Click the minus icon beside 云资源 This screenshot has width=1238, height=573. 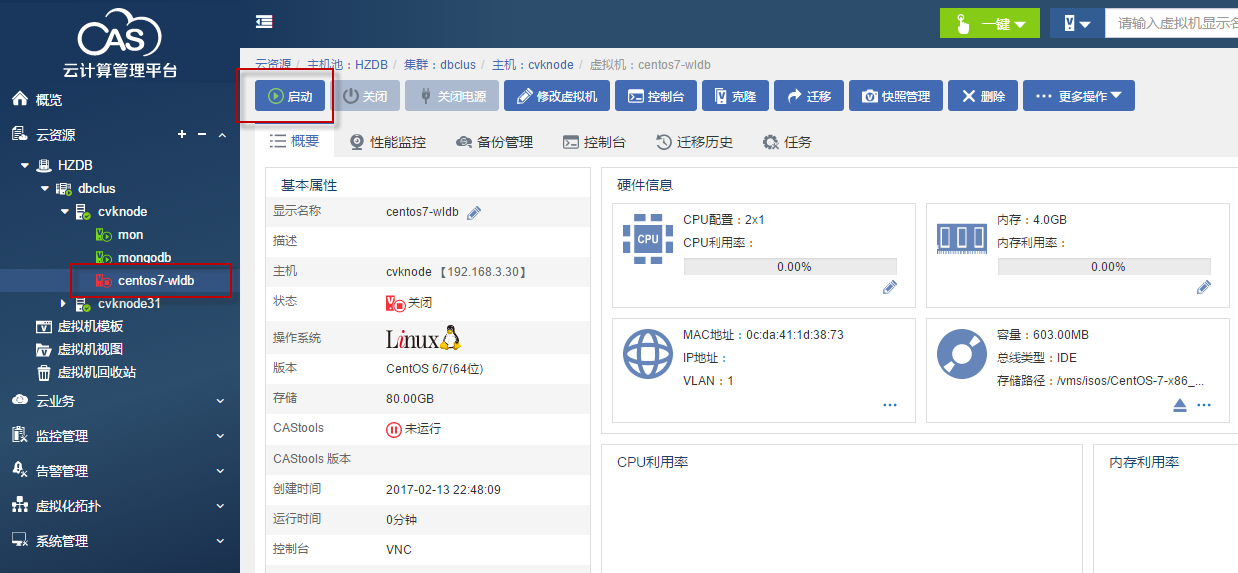201,134
